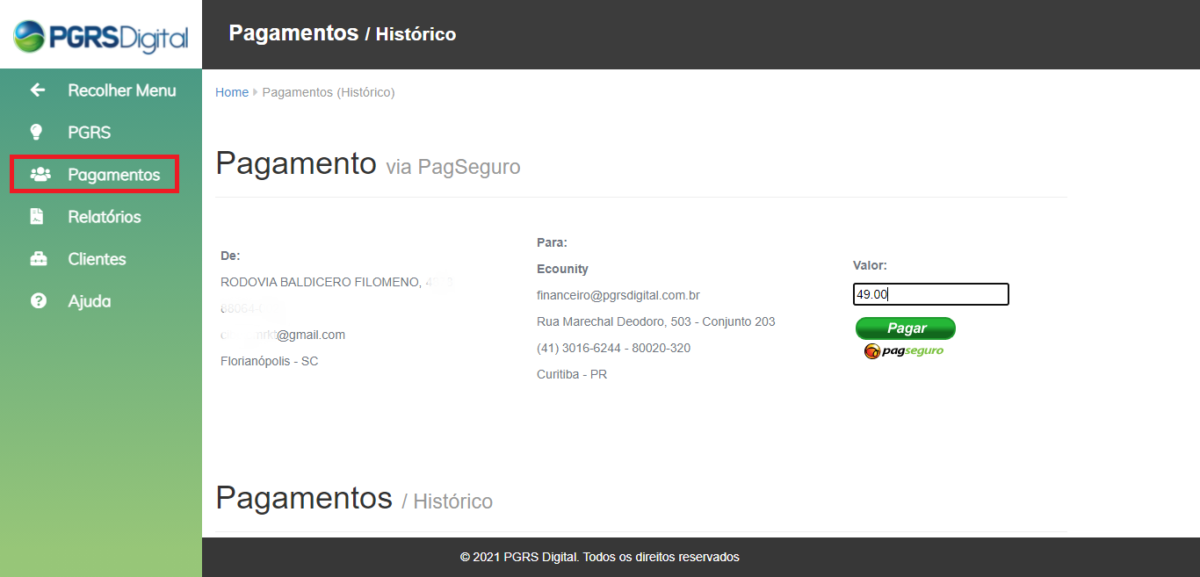Viewport: 1200px width, 577px height.
Task: Click the Para: label
Action: (x=552, y=242)
